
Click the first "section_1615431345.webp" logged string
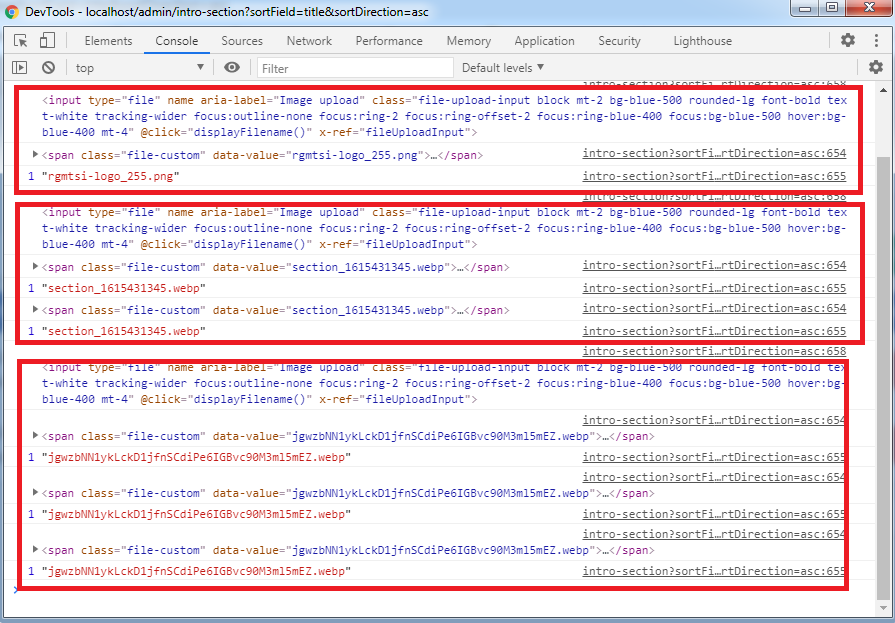123,288
